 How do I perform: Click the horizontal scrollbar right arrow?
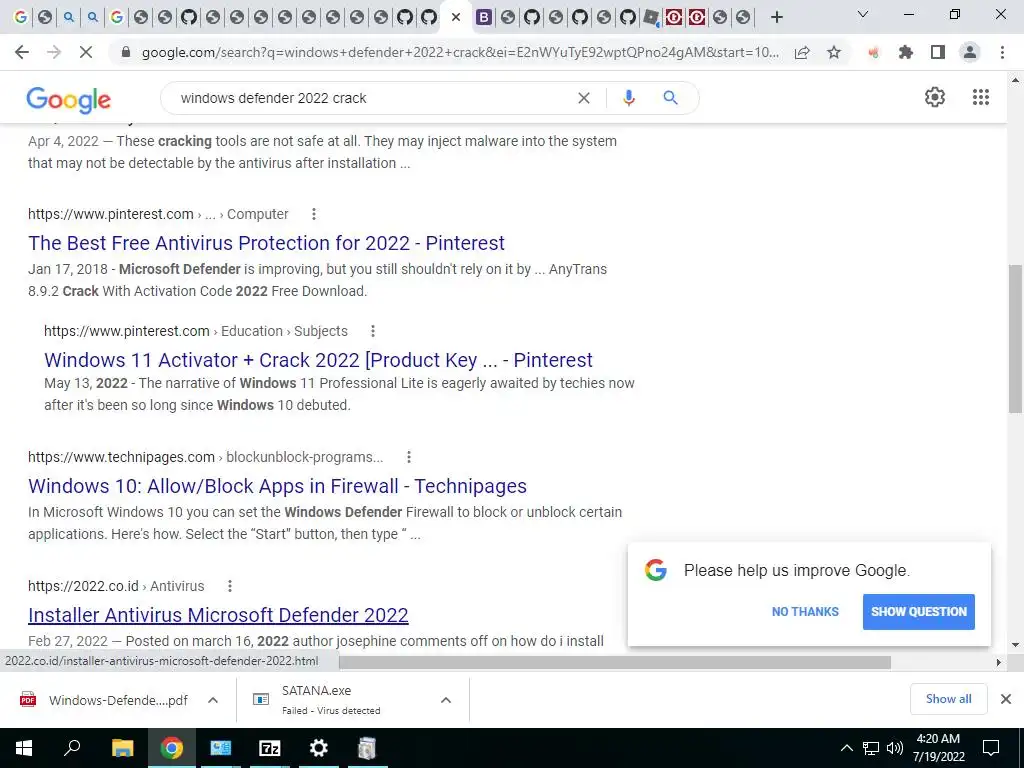coord(998,662)
